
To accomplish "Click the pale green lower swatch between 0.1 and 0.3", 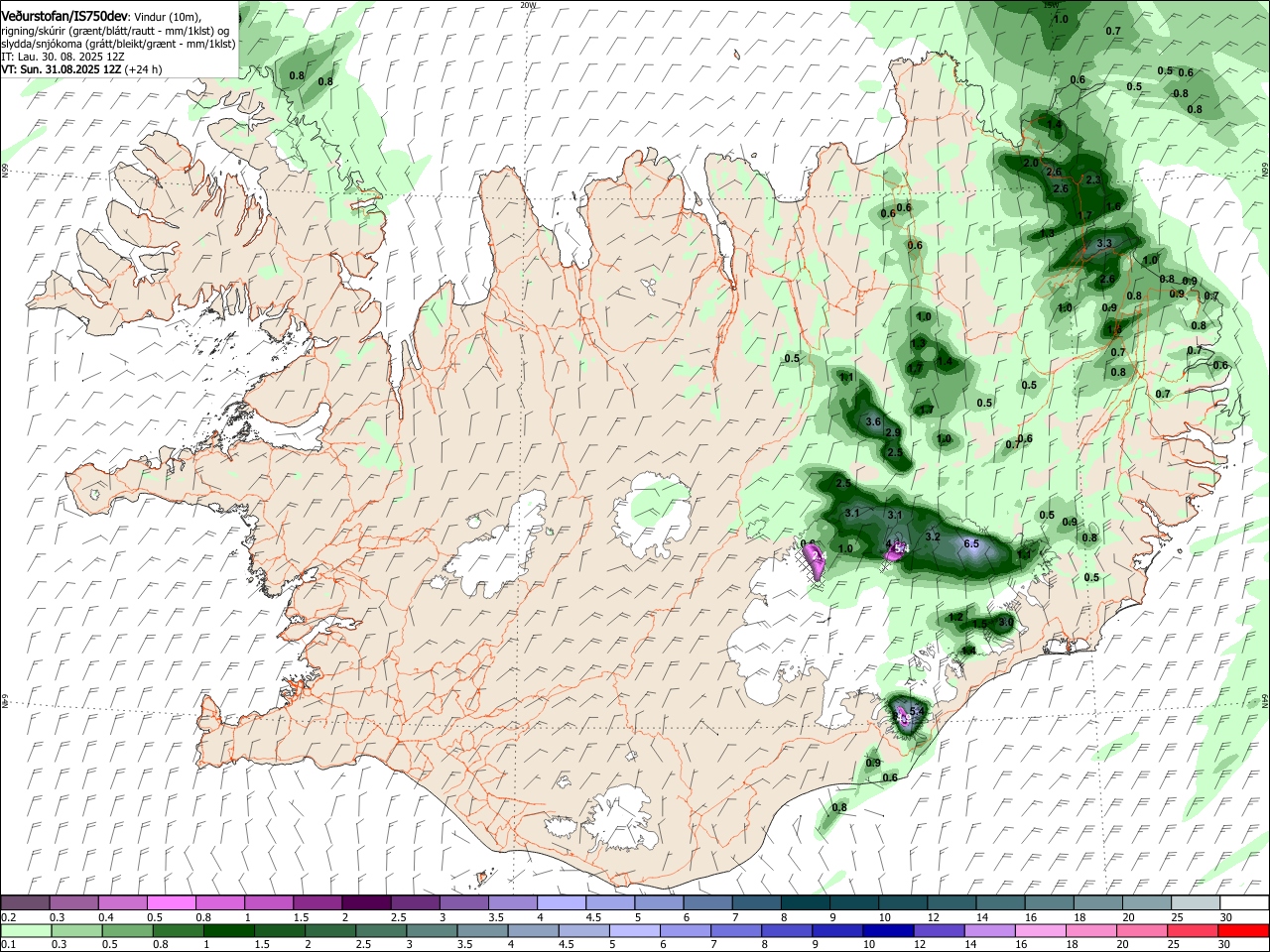I will pyautogui.click(x=25, y=930).
